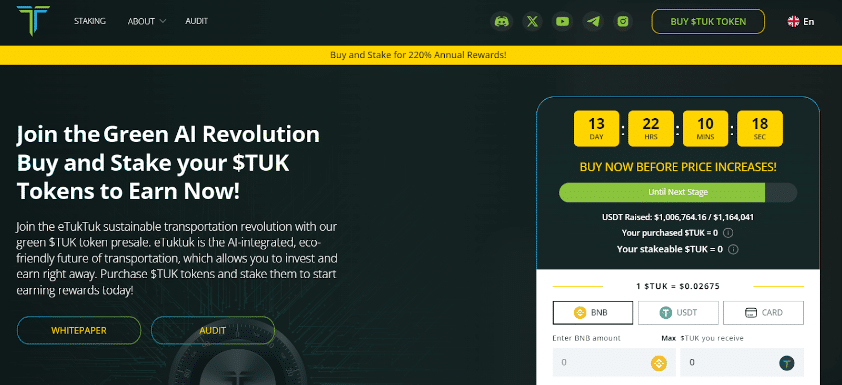
Task: Click the Until Next Stage progress bar
Action: click(678, 192)
